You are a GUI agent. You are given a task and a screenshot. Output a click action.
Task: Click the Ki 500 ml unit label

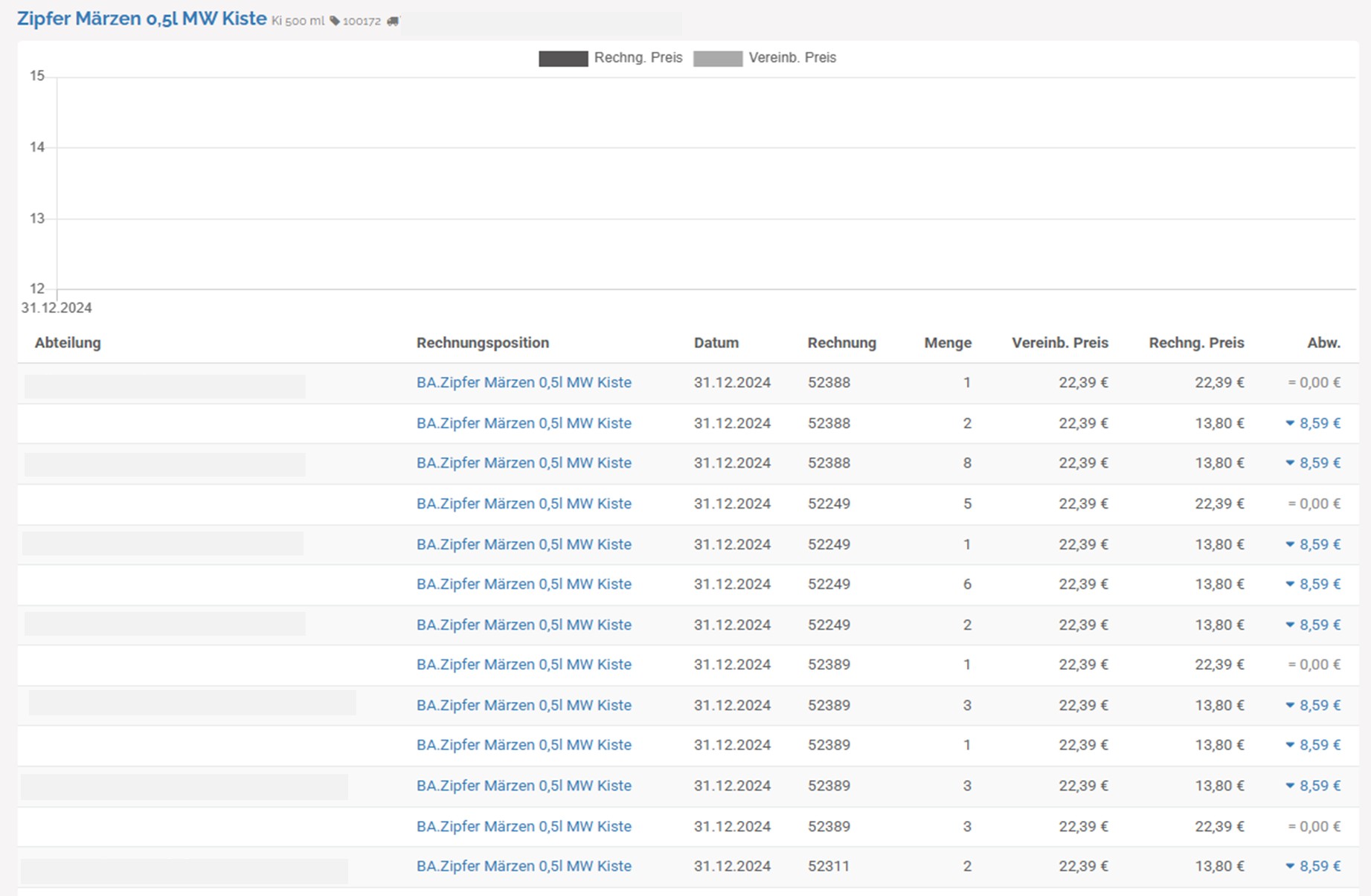click(x=298, y=21)
